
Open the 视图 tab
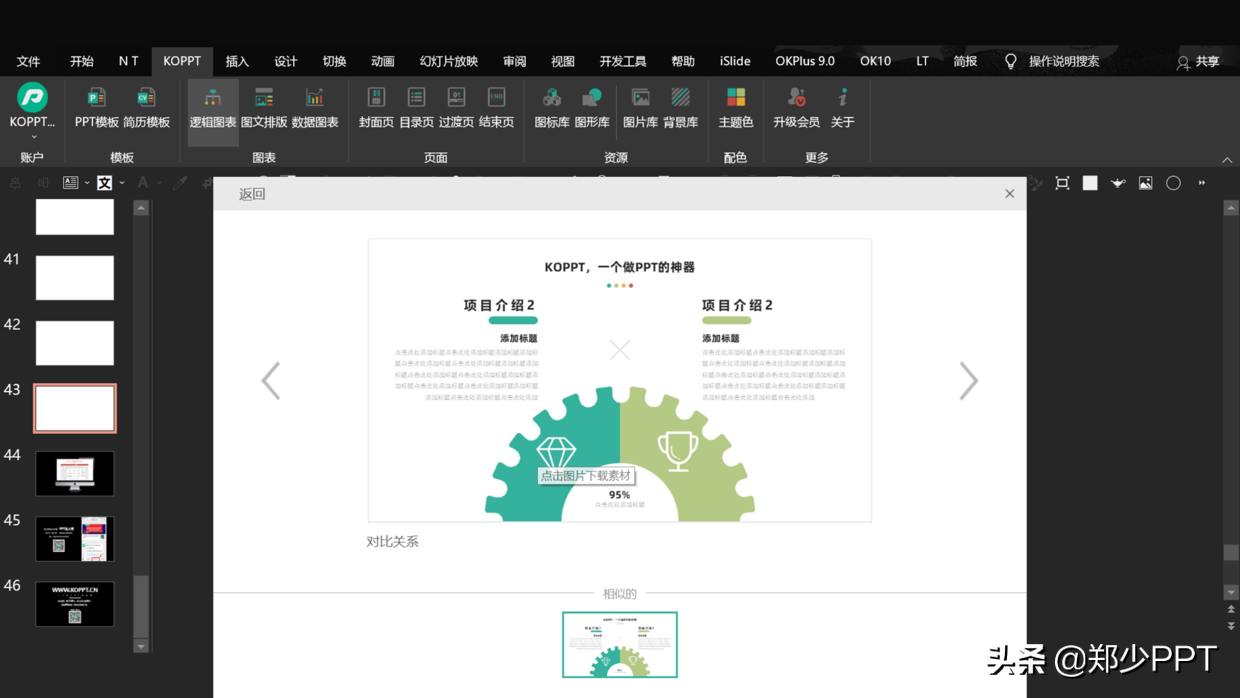point(563,62)
